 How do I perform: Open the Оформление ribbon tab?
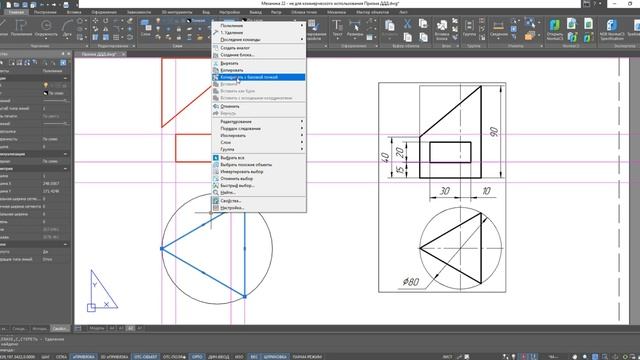(x=104, y=12)
